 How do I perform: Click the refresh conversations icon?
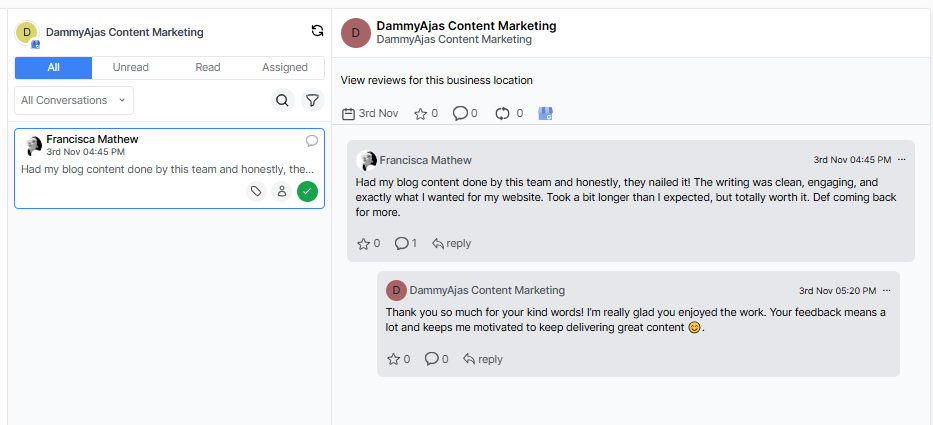pyautogui.click(x=318, y=31)
